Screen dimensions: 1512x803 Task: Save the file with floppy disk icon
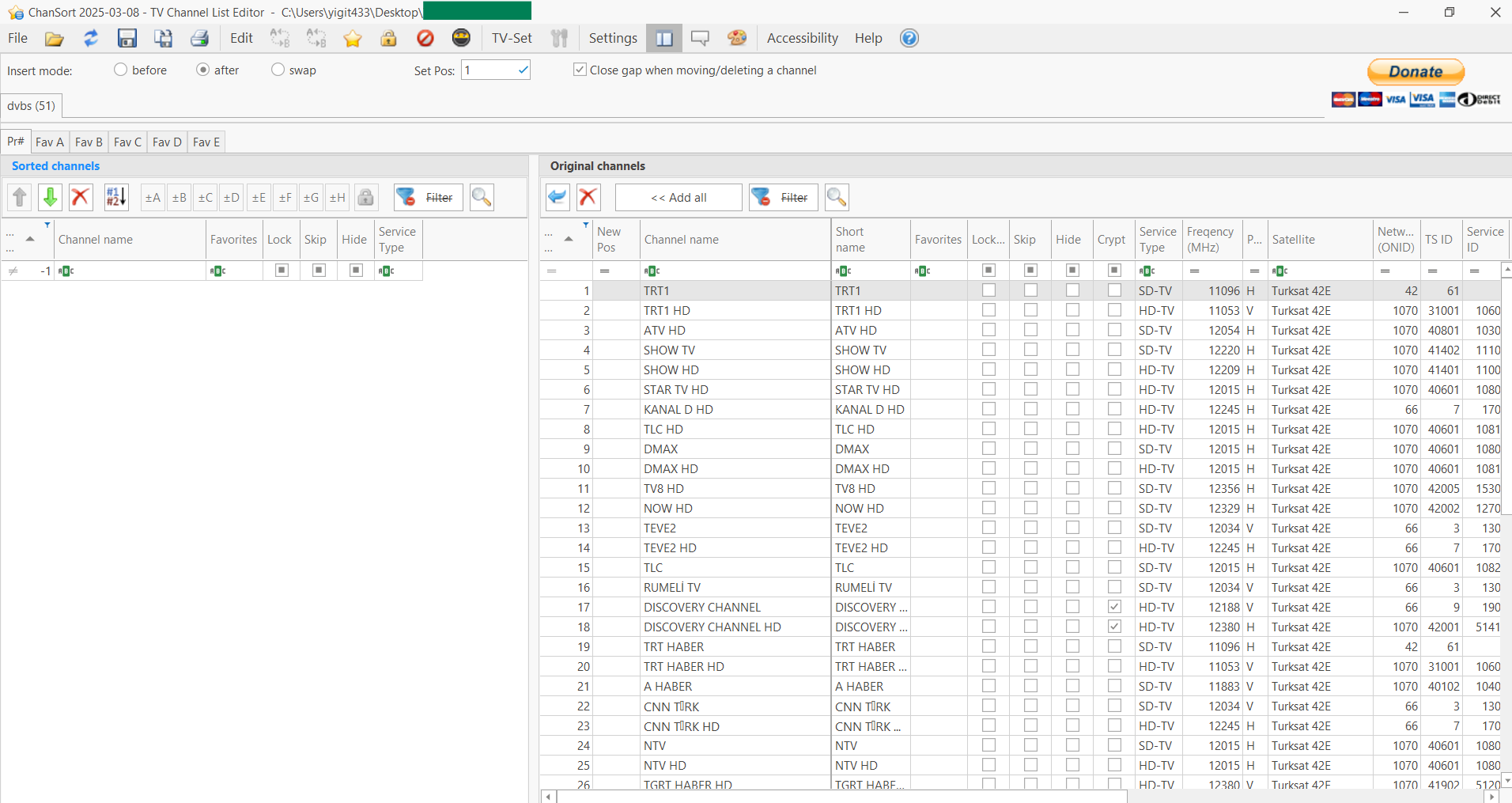point(127,38)
